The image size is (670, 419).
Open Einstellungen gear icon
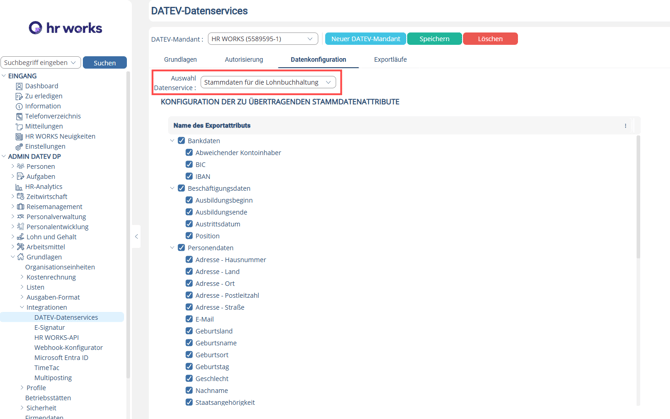pyautogui.click(x=19, y=147)
